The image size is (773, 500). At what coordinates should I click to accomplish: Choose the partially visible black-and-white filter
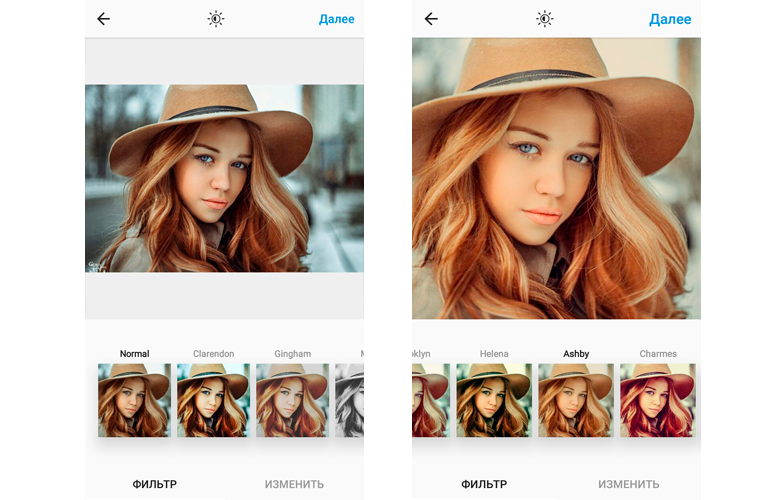coord(349,399)
